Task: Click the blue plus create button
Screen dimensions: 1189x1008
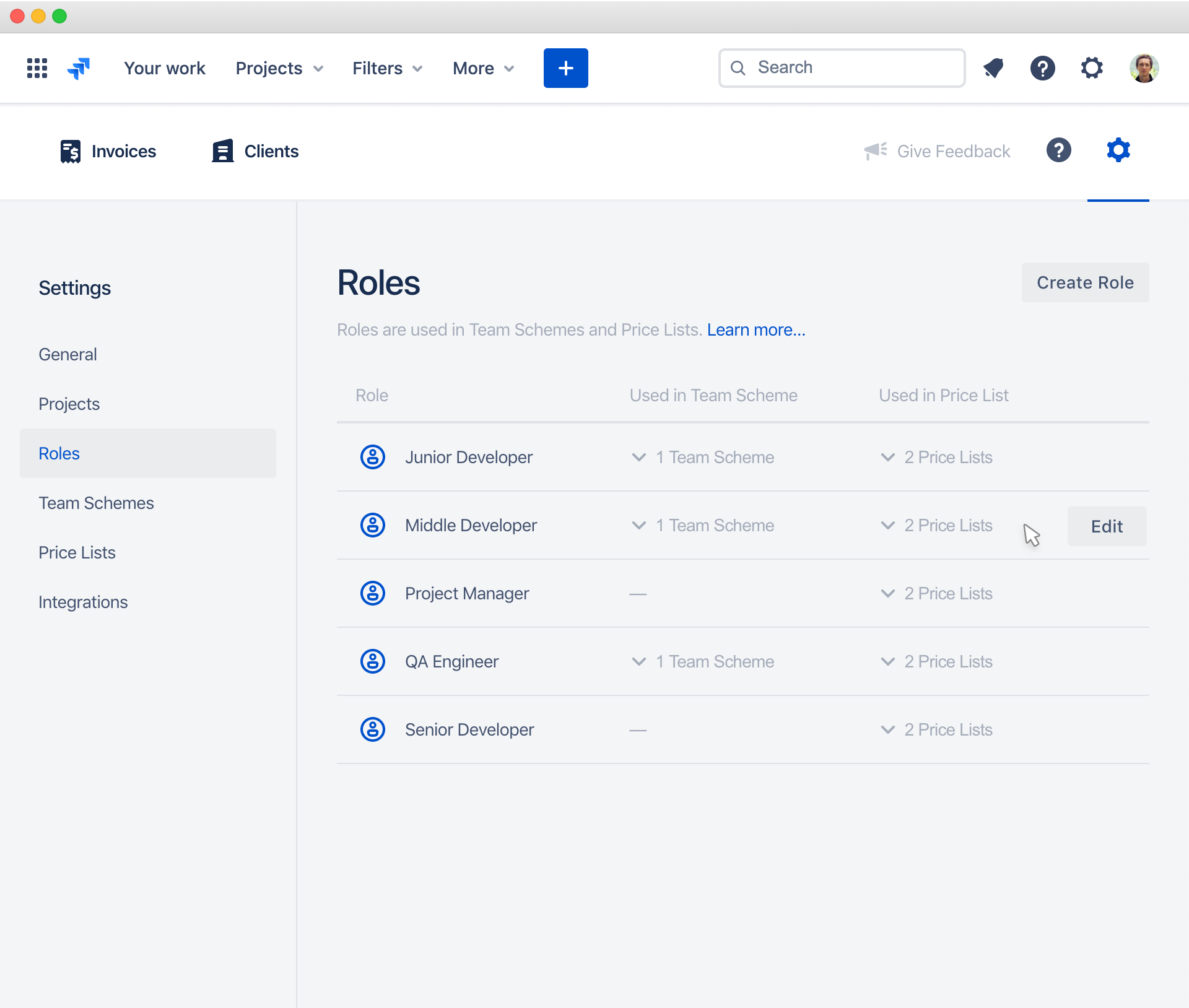Action: (x=565, y=68)
